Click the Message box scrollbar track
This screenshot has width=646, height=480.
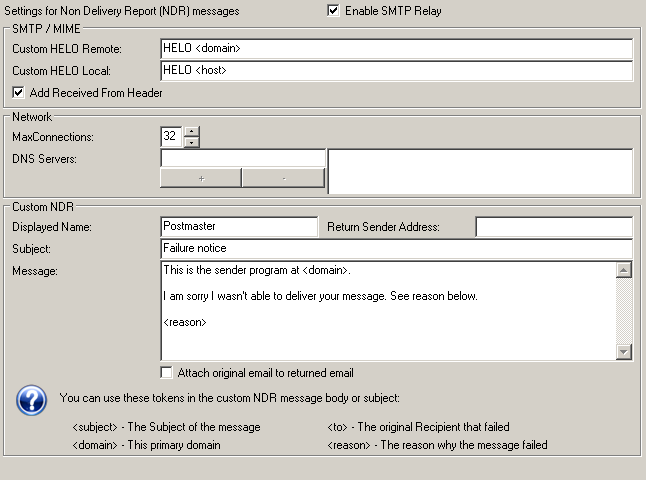click(624, 310)
